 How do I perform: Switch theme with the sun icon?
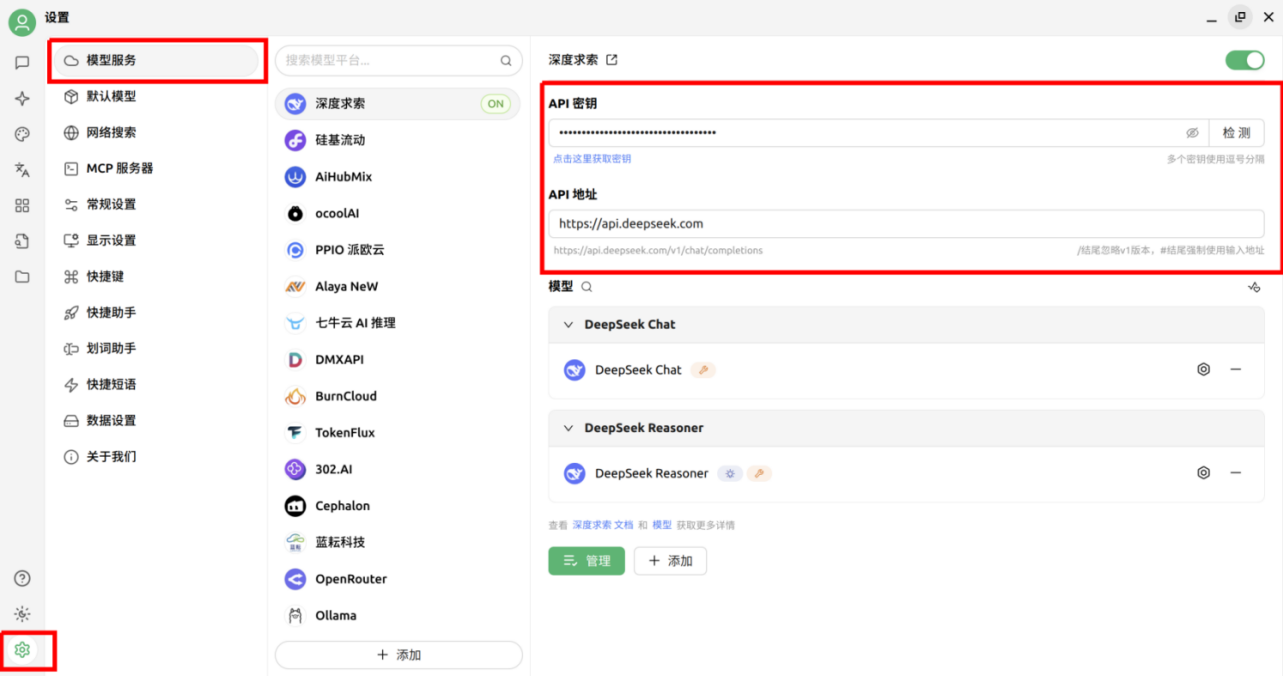[x=22, y=614]
